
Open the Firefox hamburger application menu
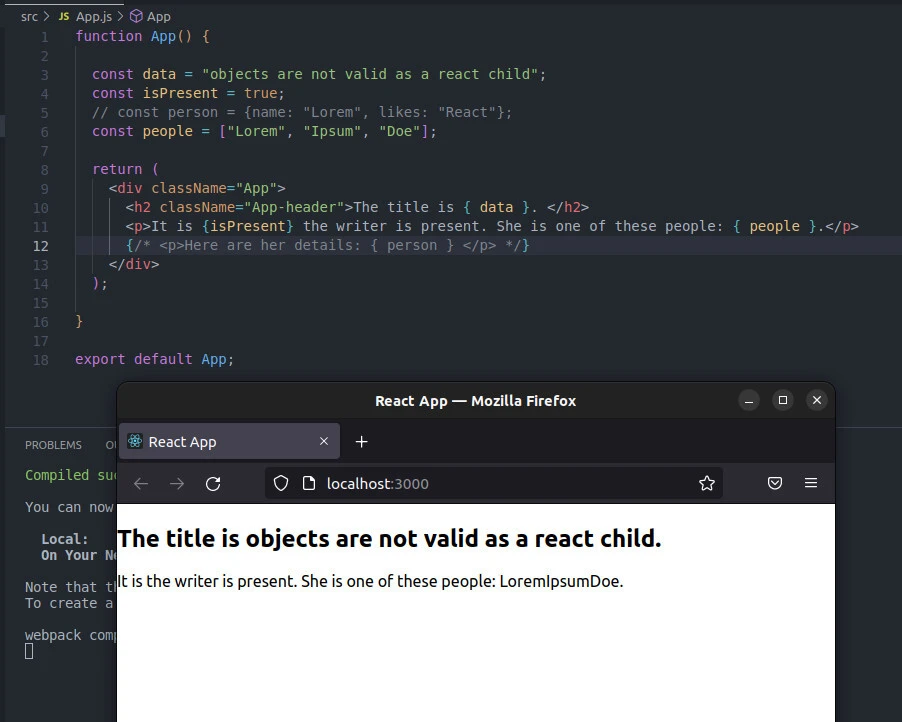[x=811, y=484]
